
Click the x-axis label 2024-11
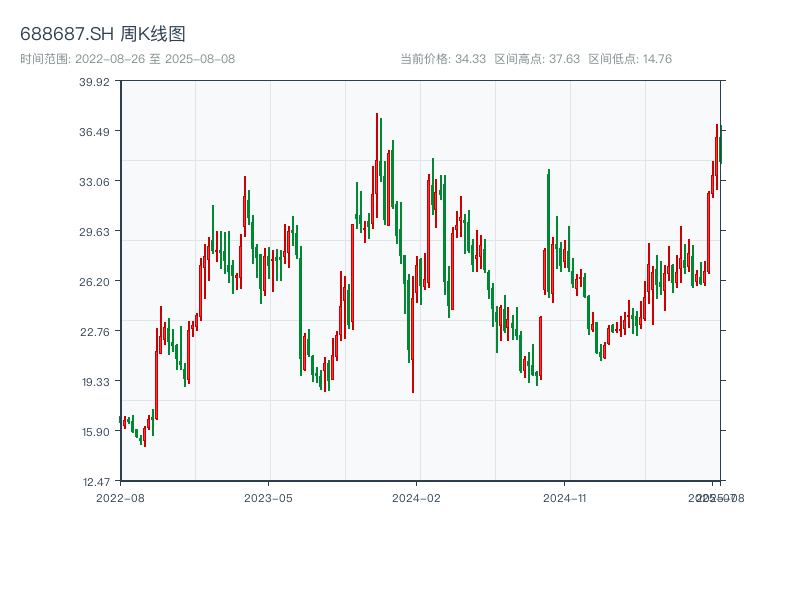pyautogui.click(x=565, y=498)
